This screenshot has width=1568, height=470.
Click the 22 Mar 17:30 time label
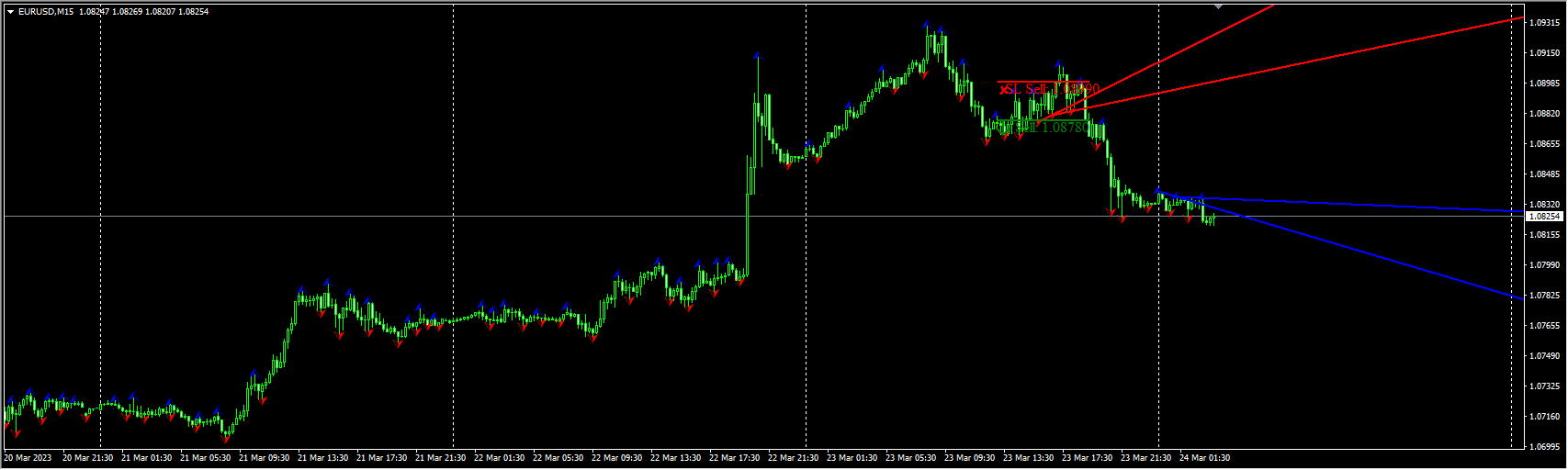pyautogui.click(x=734, y=458)
